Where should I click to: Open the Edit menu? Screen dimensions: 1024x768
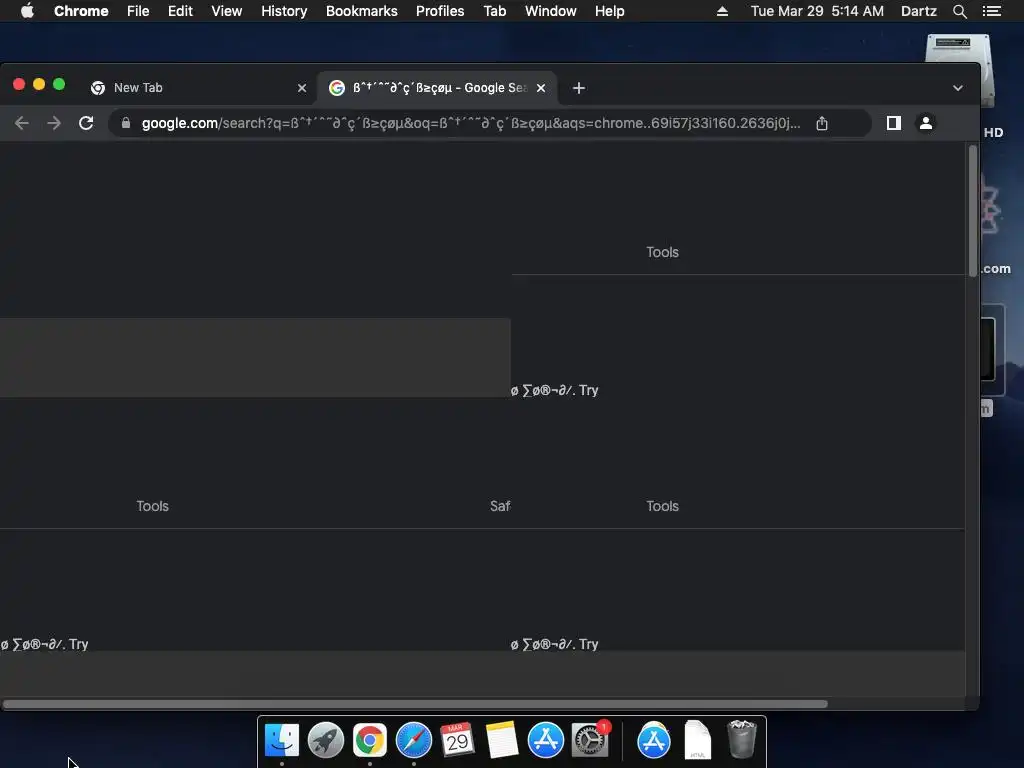point(180,11)
